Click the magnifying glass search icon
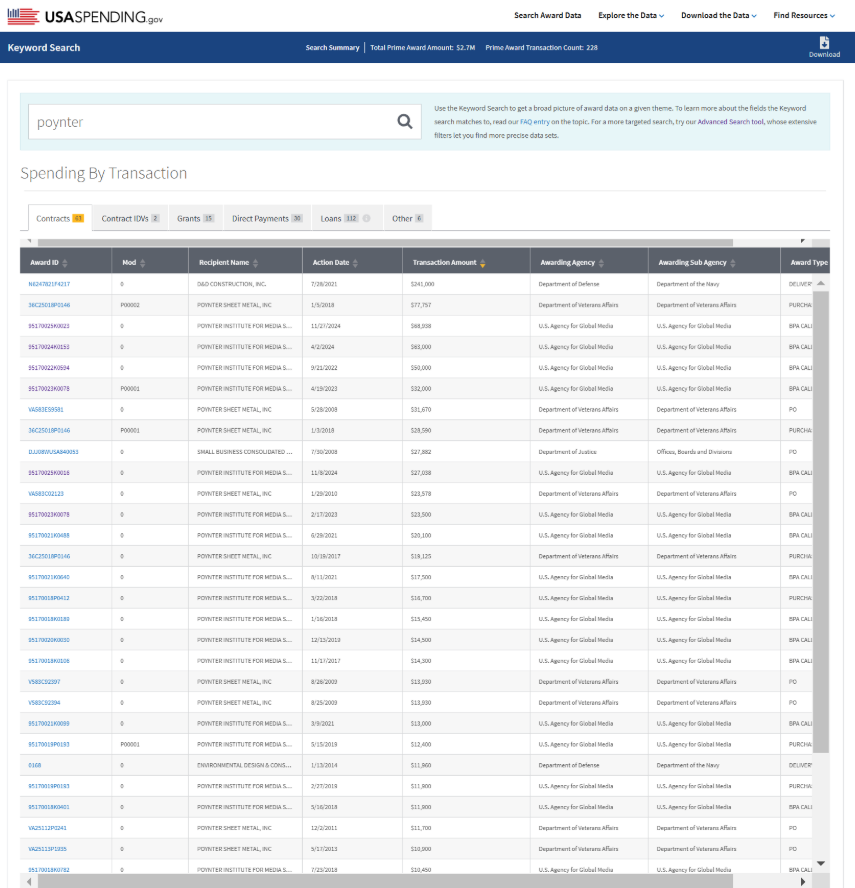The width and height of the screenshot is (855, 888). click(x=405, y=122)
